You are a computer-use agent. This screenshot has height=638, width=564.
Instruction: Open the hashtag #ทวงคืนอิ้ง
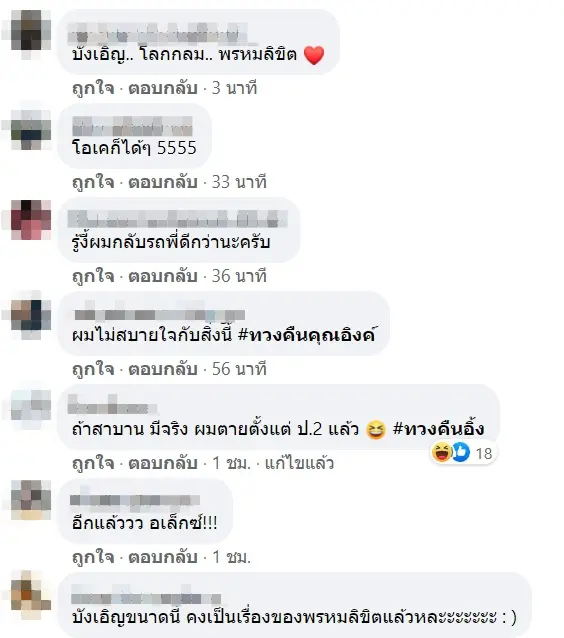tap(439, 429)
